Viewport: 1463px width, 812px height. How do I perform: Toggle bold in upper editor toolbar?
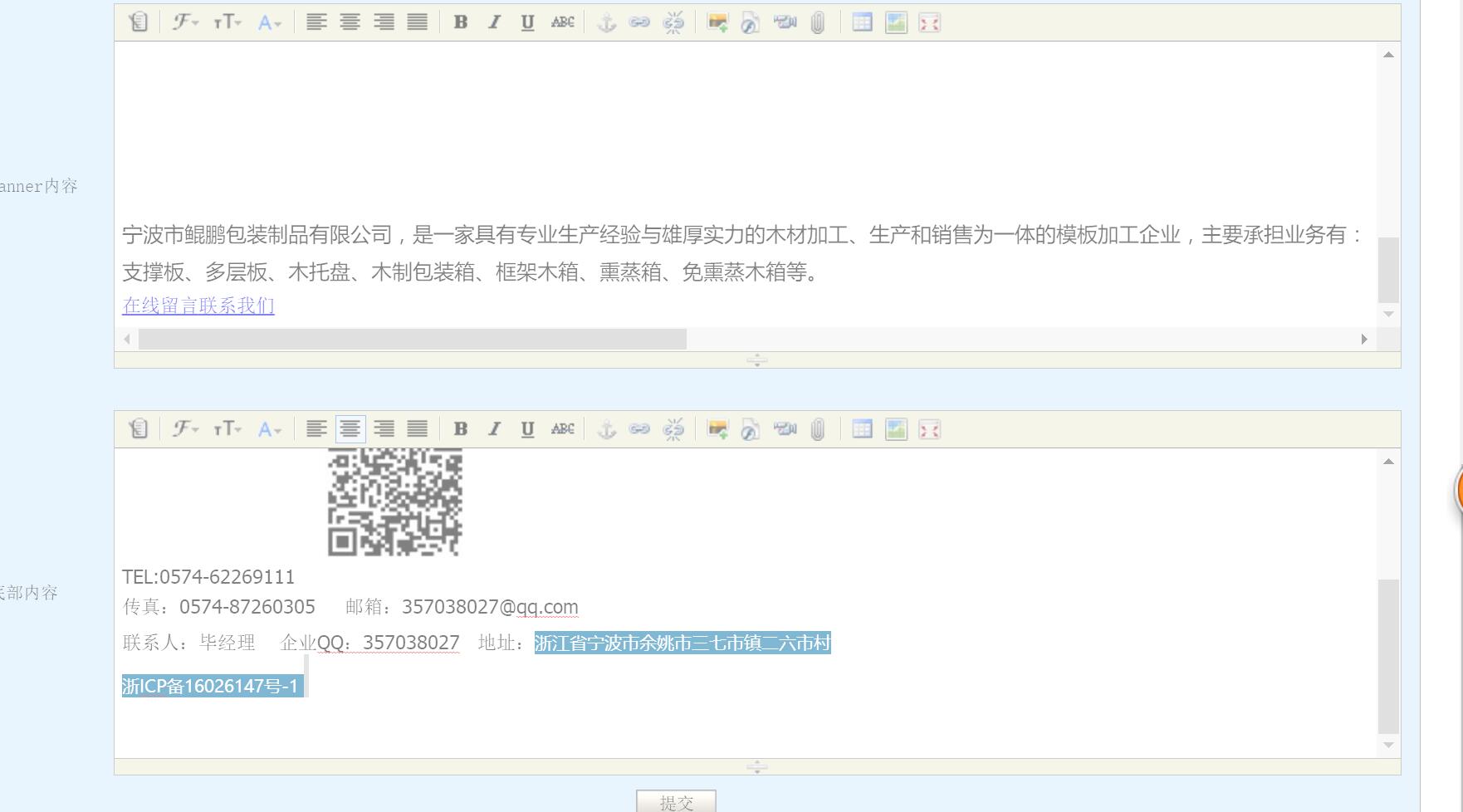pos(461,22)
